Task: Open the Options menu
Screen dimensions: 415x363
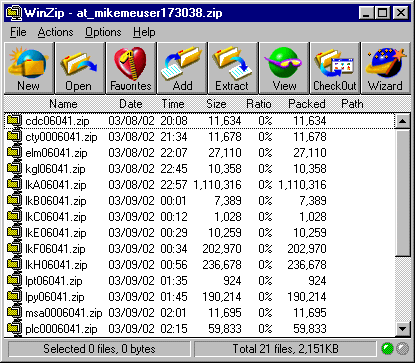Action: (x=103, y=32)
